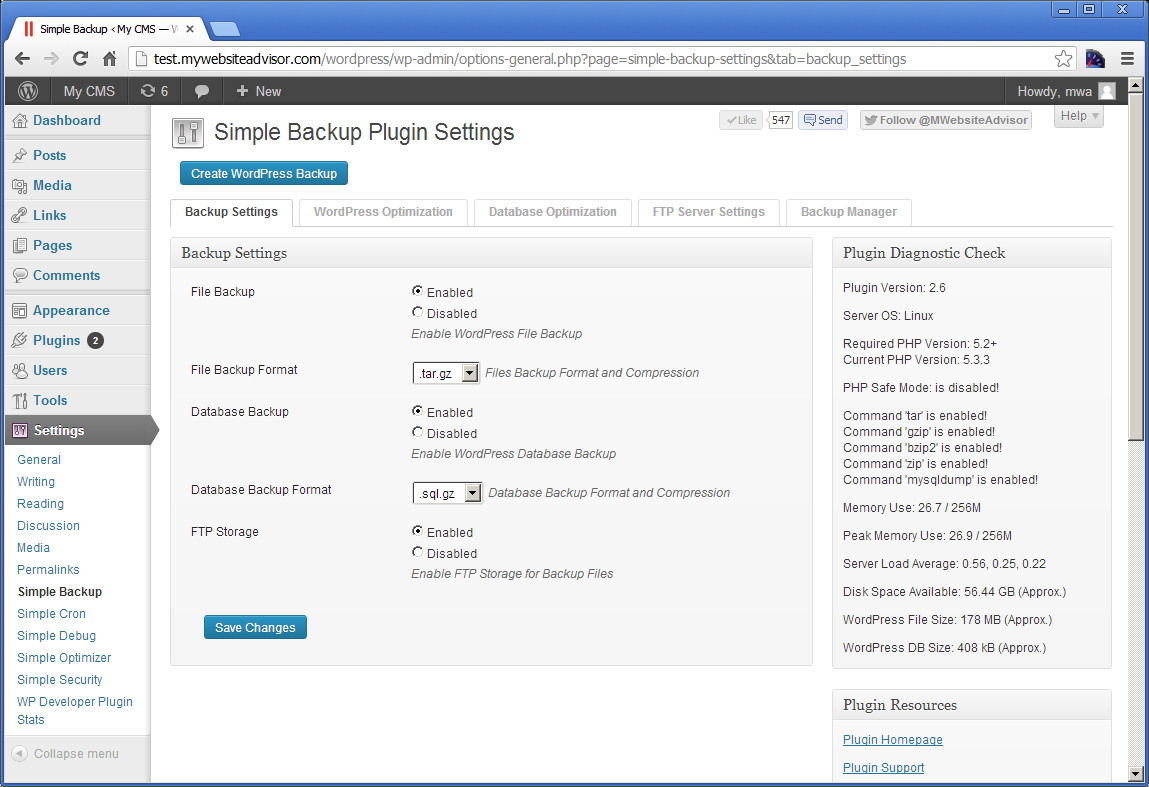Open Reading settings submenu link
This screenshot has height=787, width=1149.
click(40, 503)
